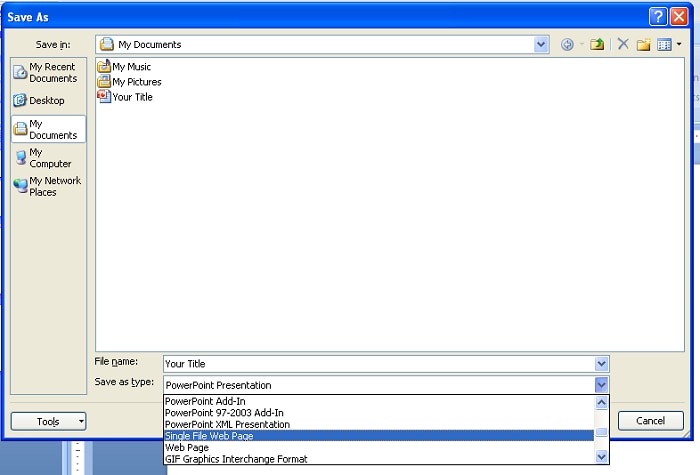The image size is (700, 475).
Task: Select the My Pictures folder
Action: click(129, 82)
